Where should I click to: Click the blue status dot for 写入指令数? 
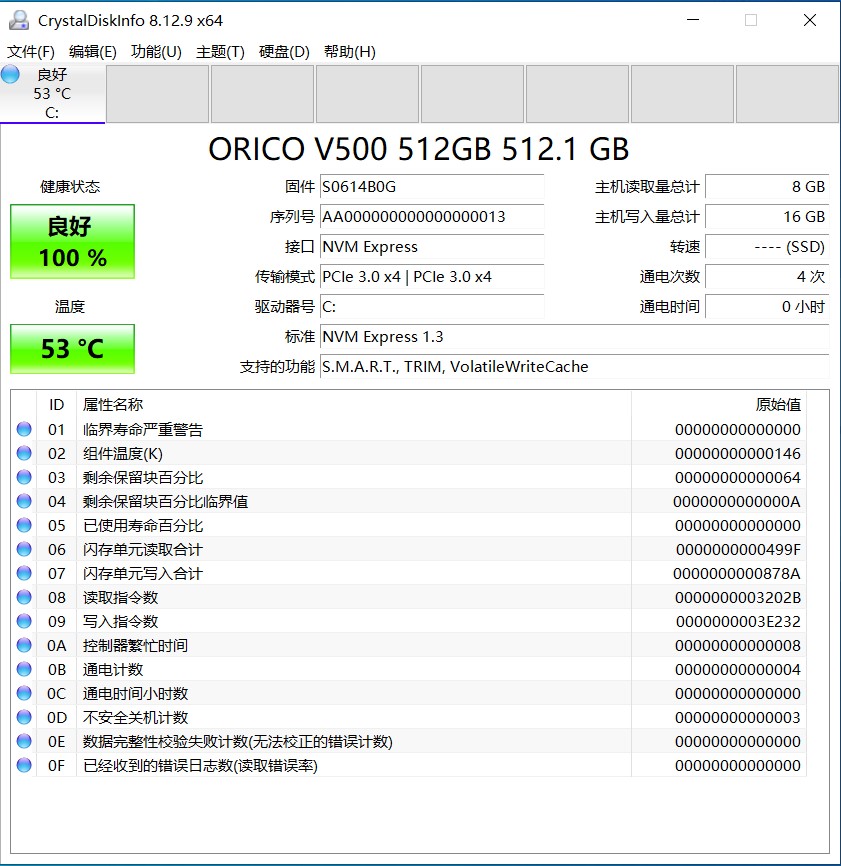[x=24, y=622]
